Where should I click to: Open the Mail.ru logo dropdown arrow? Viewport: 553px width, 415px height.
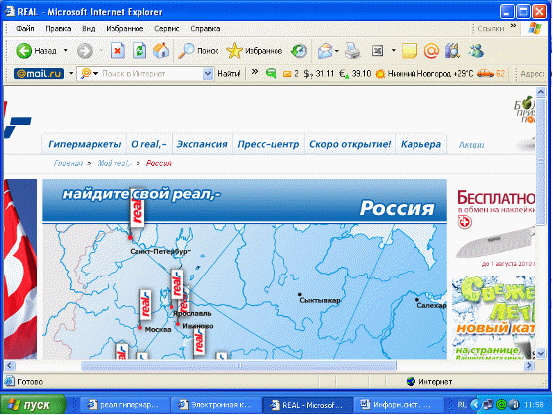point(71,73)
